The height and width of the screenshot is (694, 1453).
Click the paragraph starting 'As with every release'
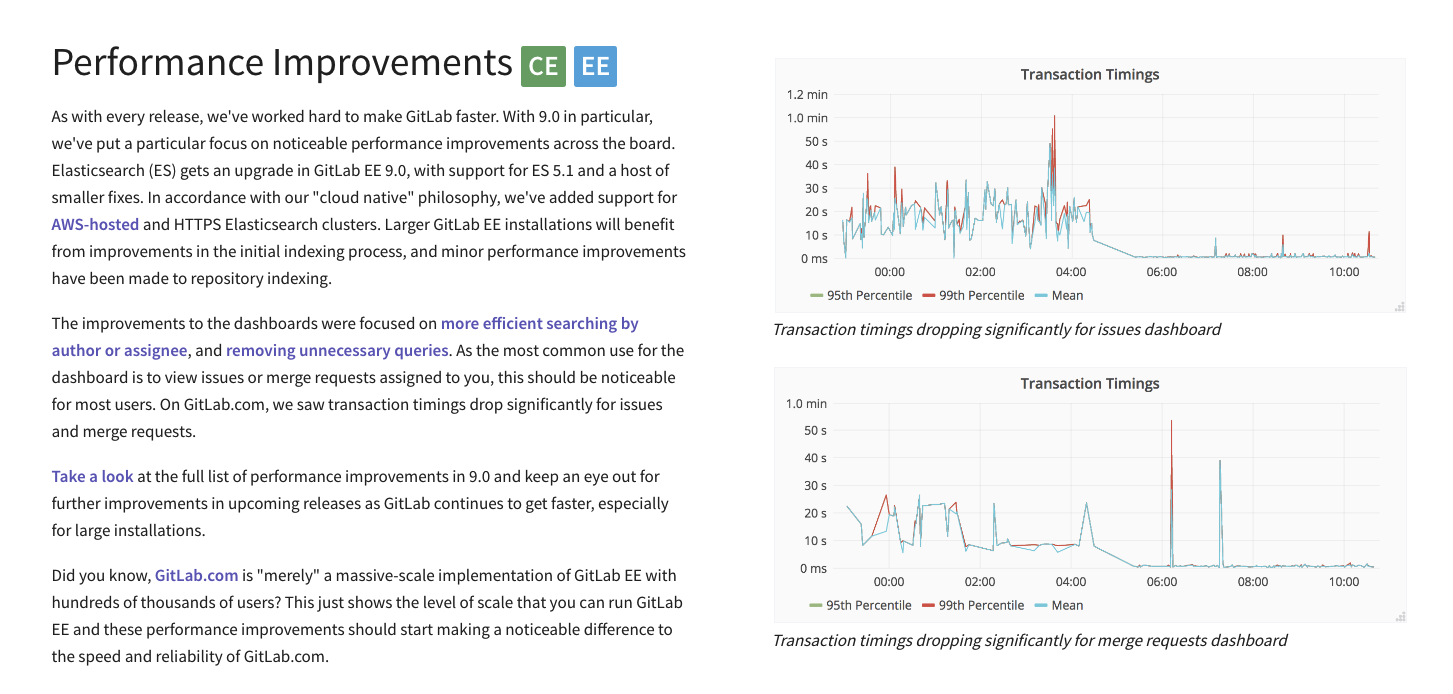click(x=369, y=198)
